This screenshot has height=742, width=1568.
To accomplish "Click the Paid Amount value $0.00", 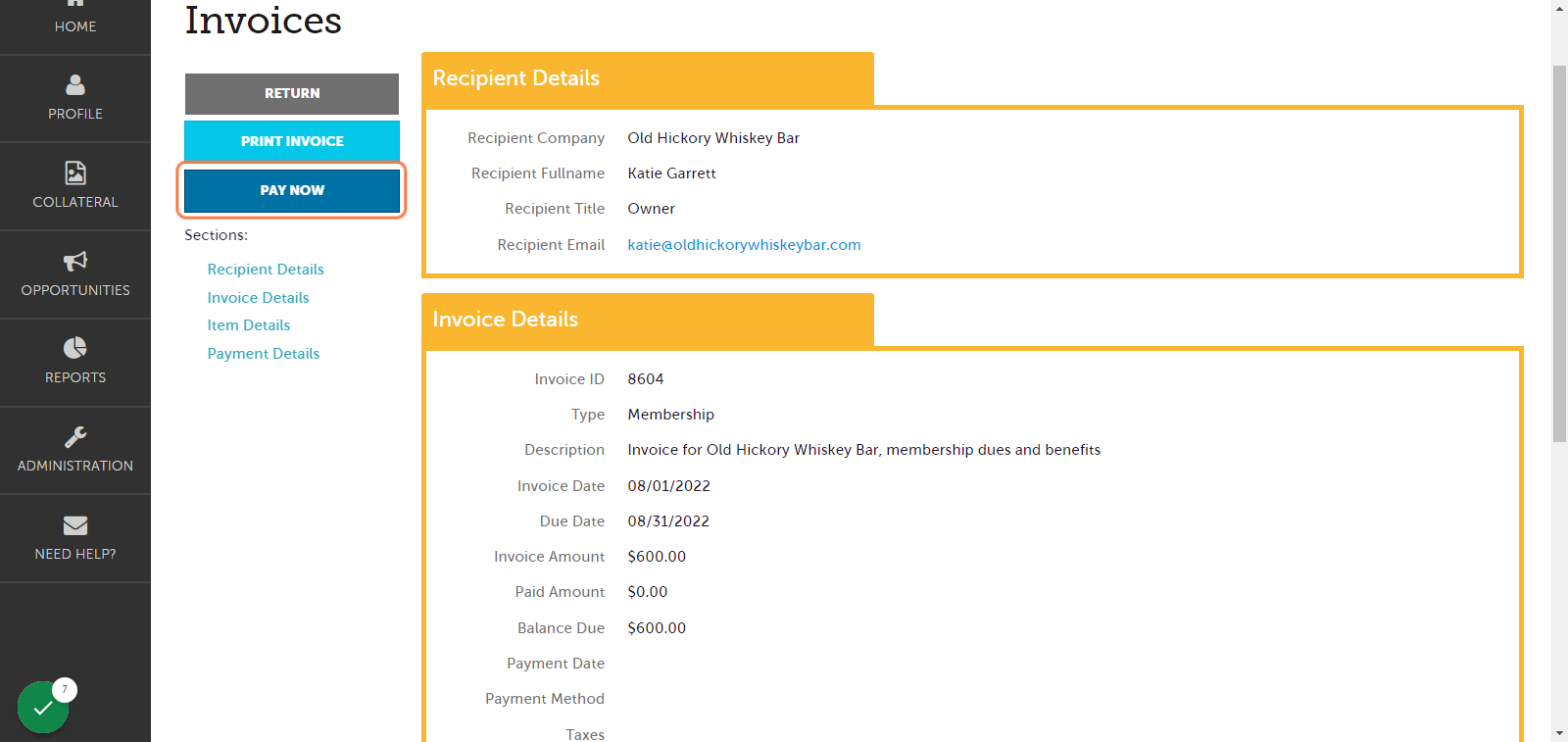I will pos(648,592).
